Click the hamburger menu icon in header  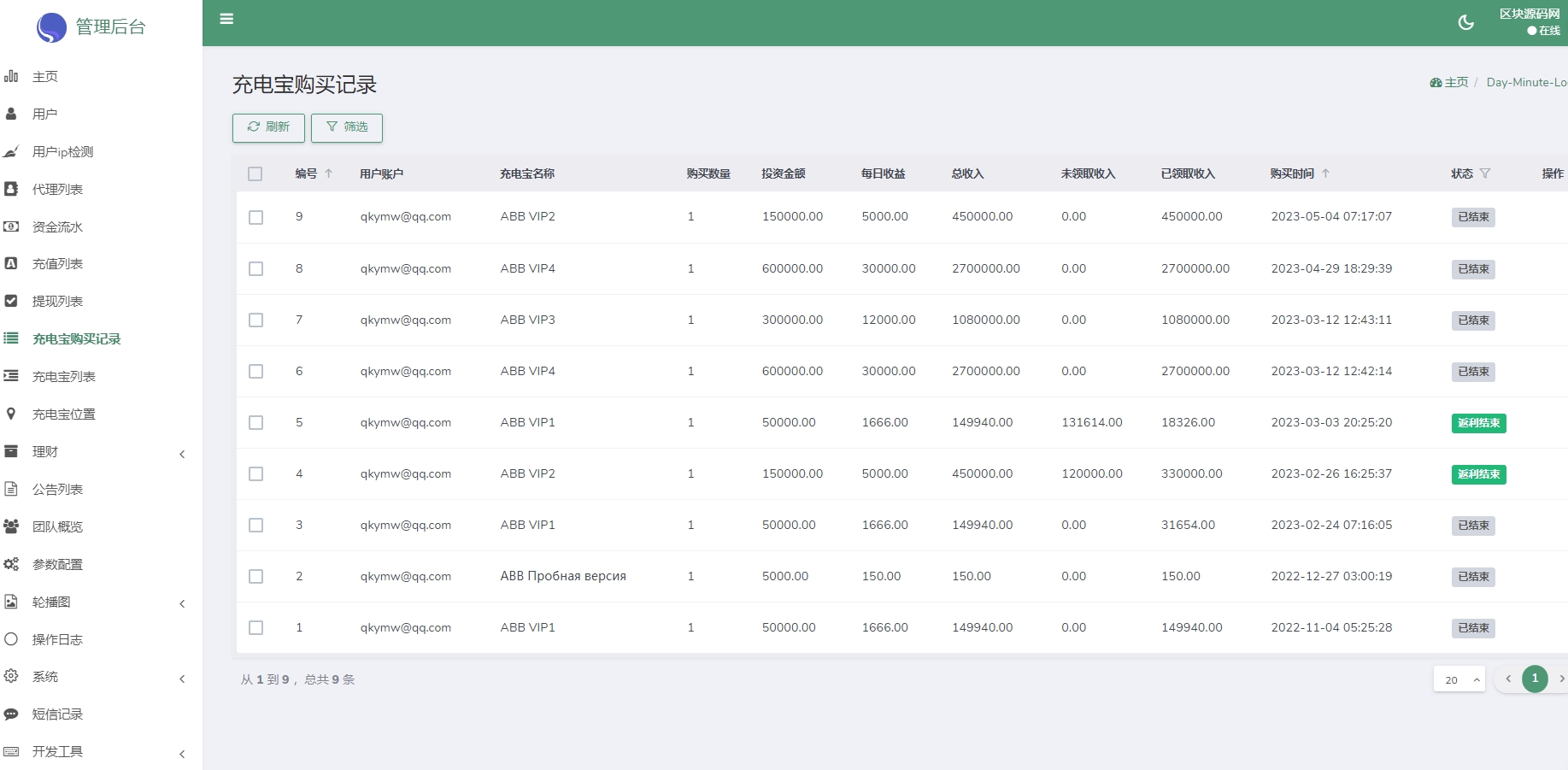pyautogui.click(x=226, y=19)
